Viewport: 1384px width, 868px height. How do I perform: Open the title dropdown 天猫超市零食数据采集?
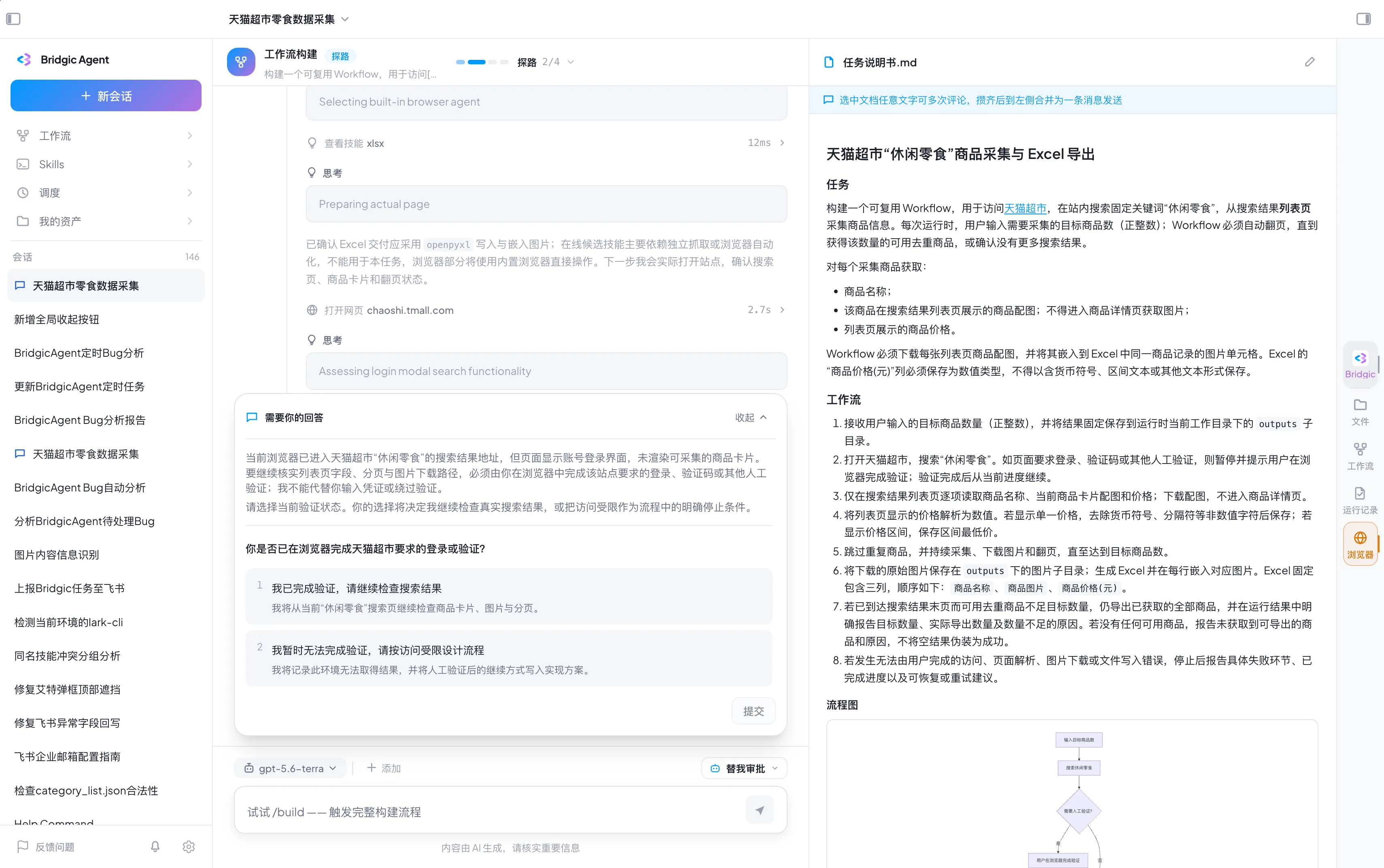pos(288,19)
